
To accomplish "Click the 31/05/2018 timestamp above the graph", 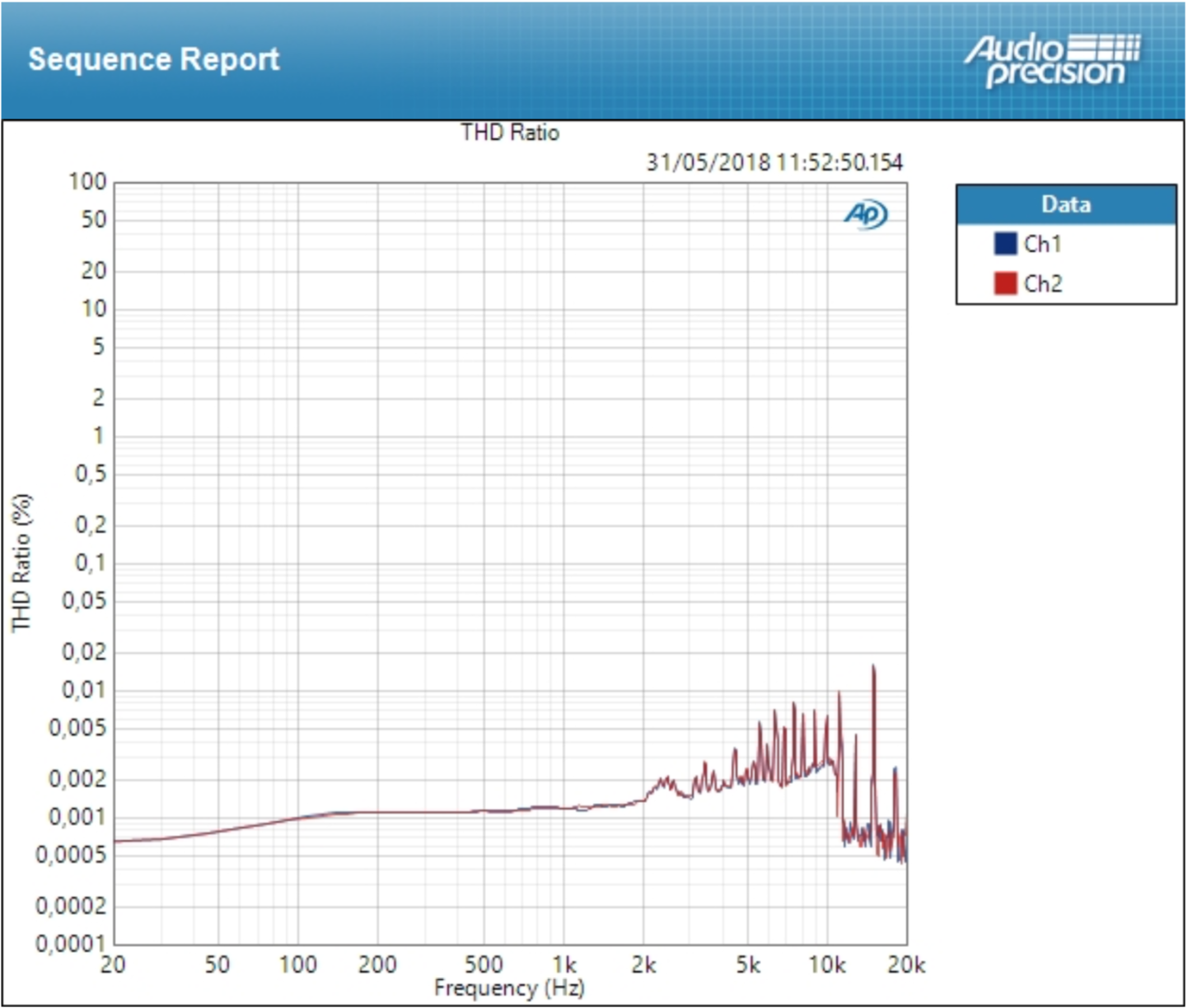I will pos(774,161).
